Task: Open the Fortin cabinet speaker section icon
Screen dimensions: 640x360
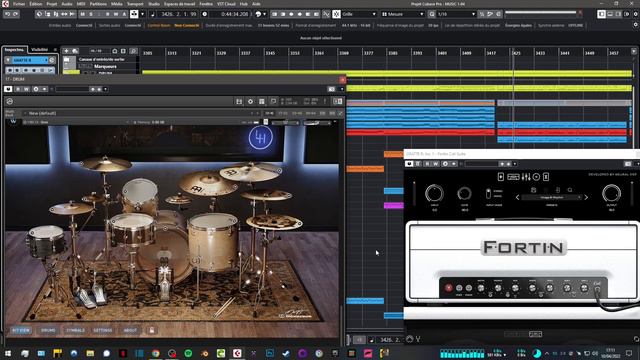Action: [x=536, y=177]
